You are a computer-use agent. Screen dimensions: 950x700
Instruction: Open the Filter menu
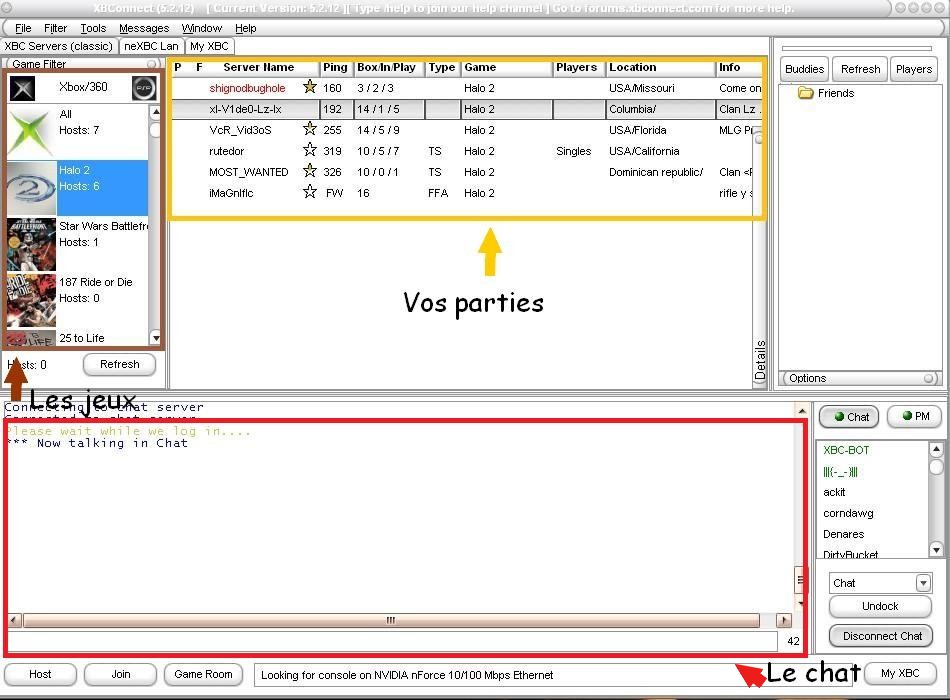tap(55, 28)
